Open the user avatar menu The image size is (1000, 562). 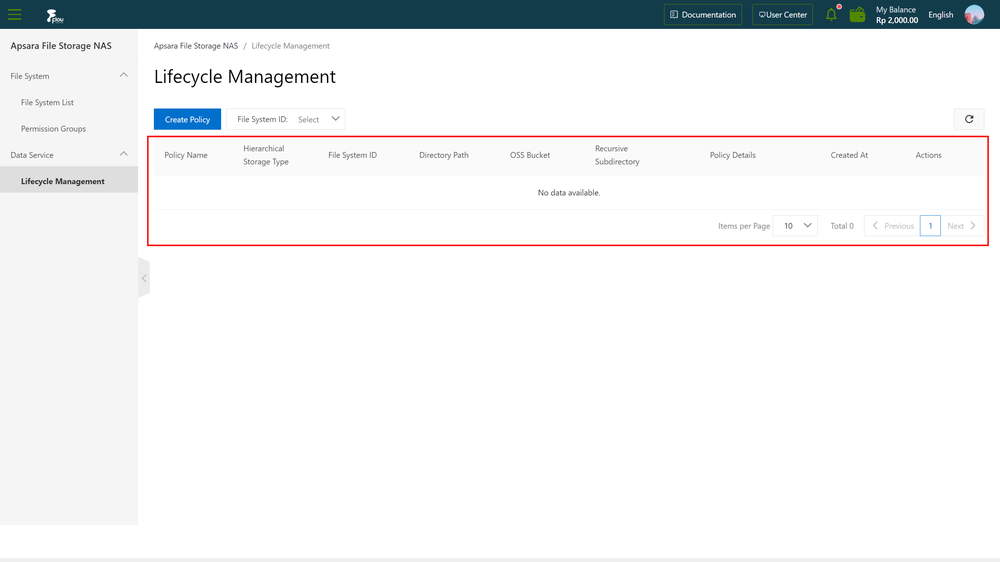[x=974, y=14]
